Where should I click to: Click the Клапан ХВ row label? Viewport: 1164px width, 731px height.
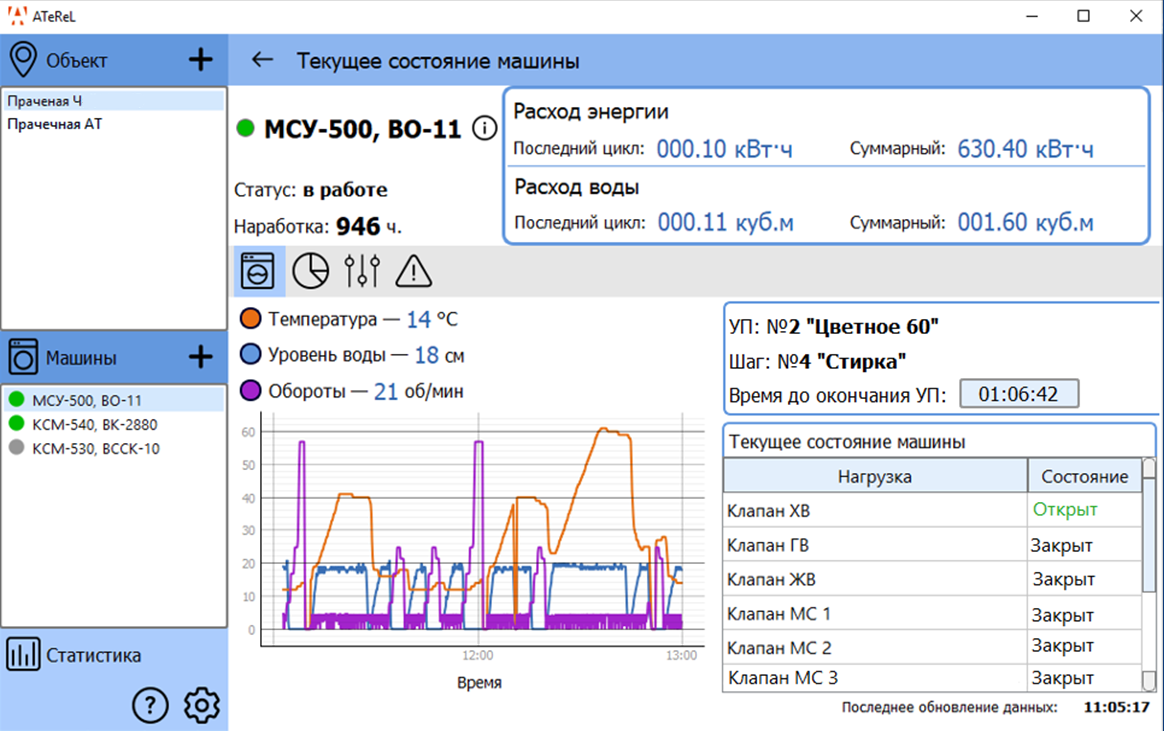point(768,511)
